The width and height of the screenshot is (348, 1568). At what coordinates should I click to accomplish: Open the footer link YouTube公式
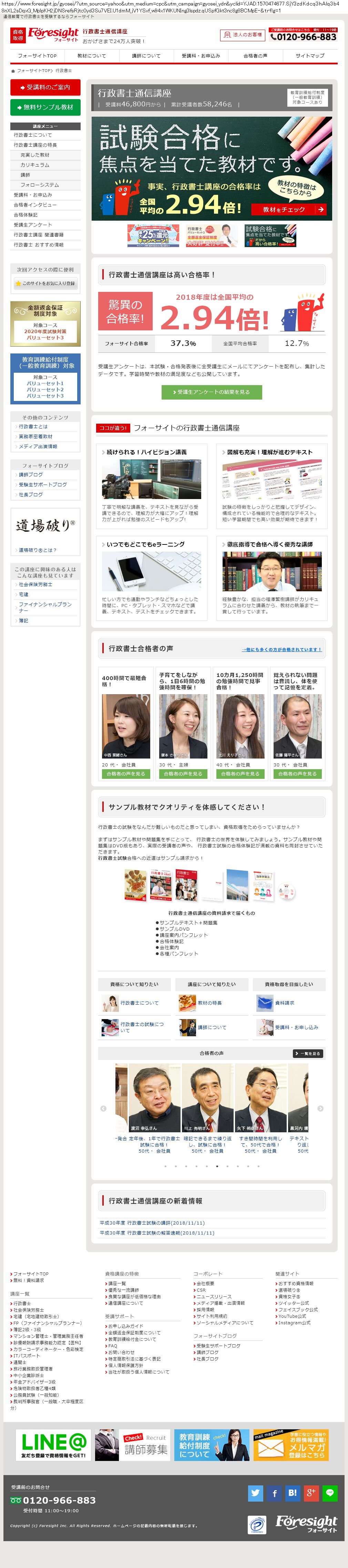pyautogui.click(x=292, y=1316)
